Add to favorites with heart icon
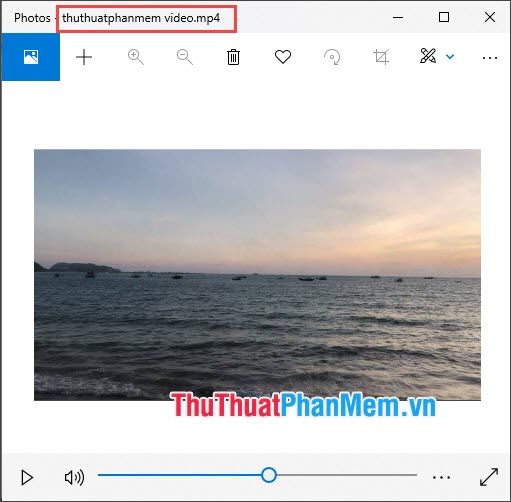Viewport: 511px width, 502px height. [283, 57]
